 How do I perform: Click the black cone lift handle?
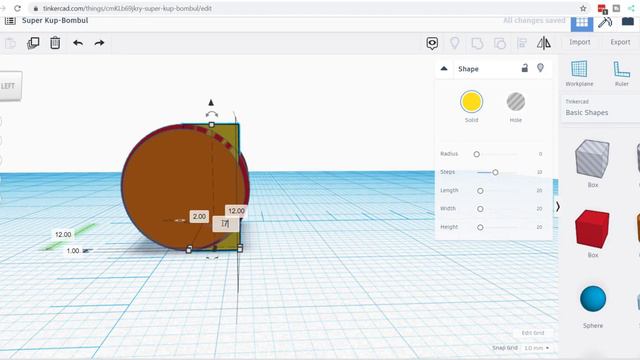(211, 102)
